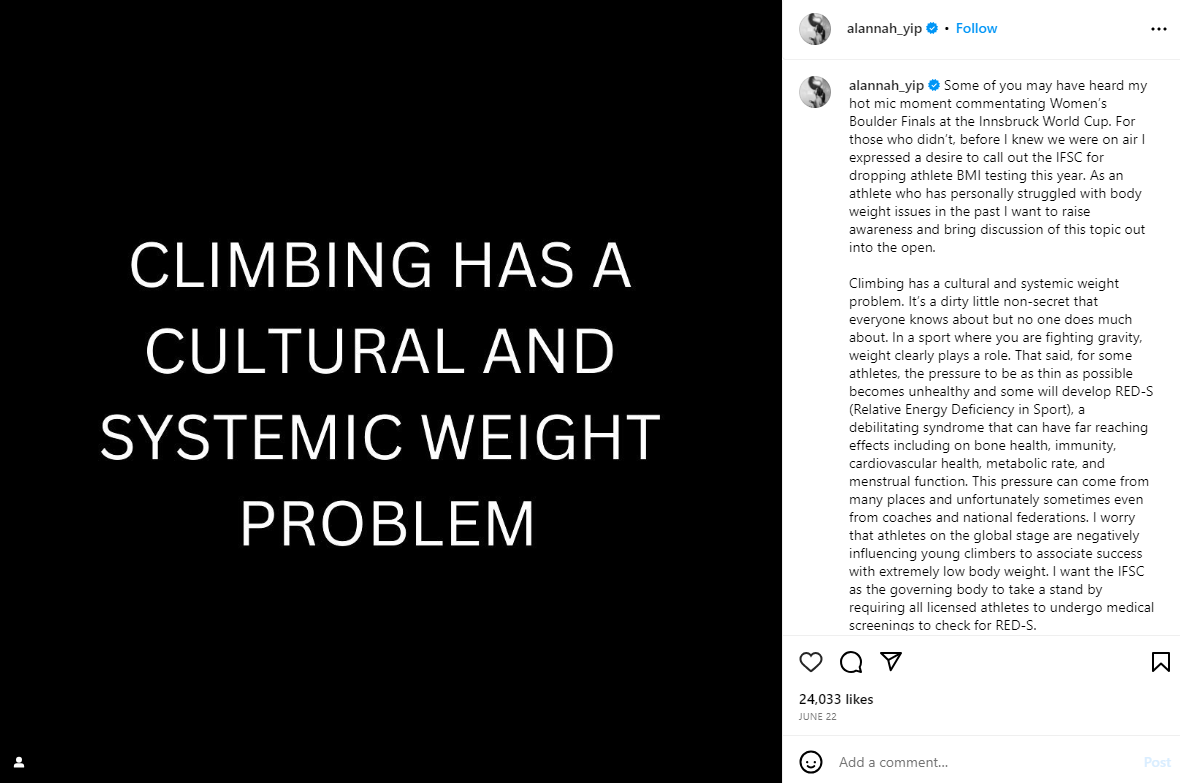
Task: Click the tagged people icon on image
Action: (x=20, y=762)
